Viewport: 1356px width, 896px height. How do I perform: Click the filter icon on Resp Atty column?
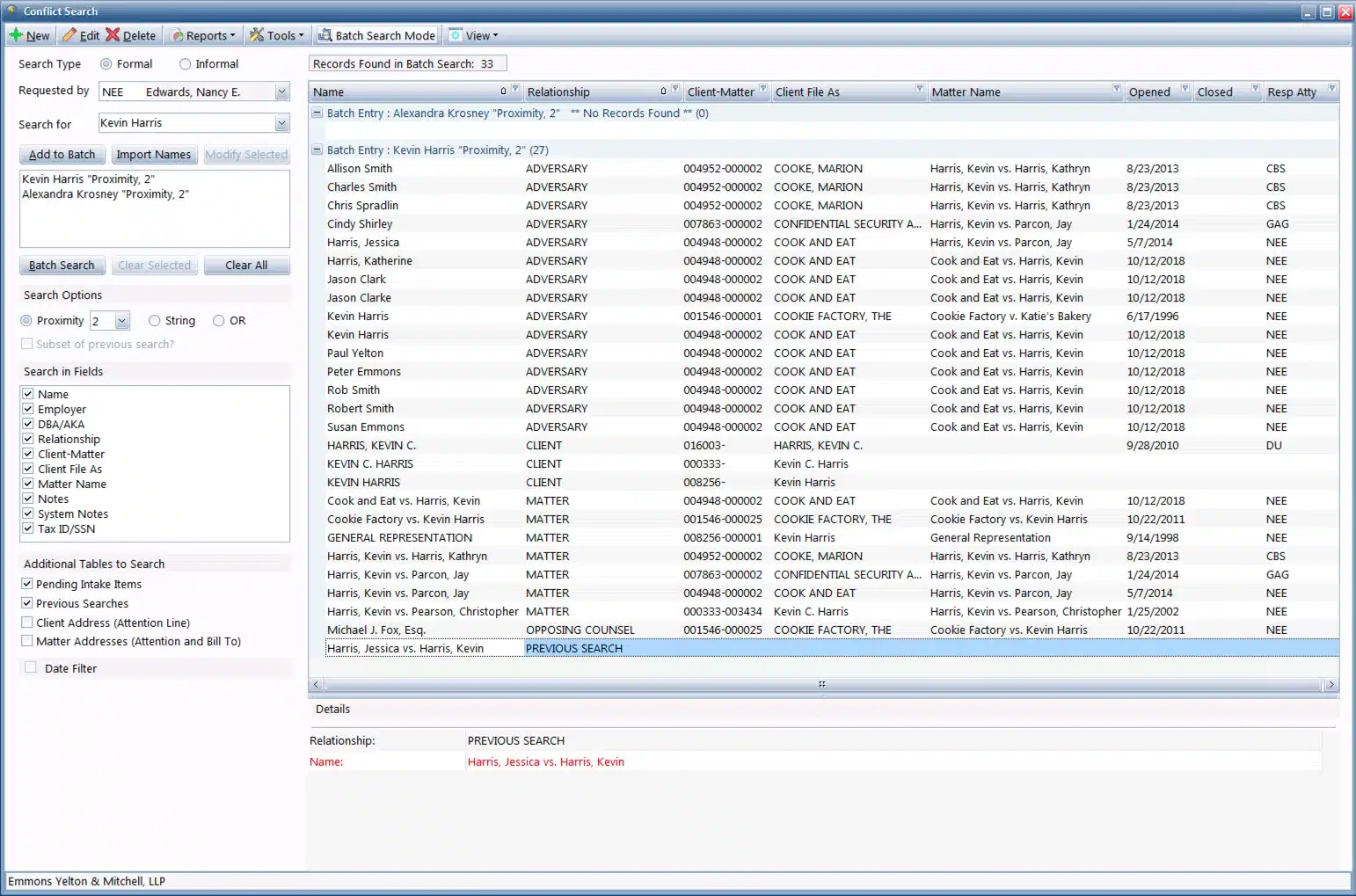[x=1331, y=90]
